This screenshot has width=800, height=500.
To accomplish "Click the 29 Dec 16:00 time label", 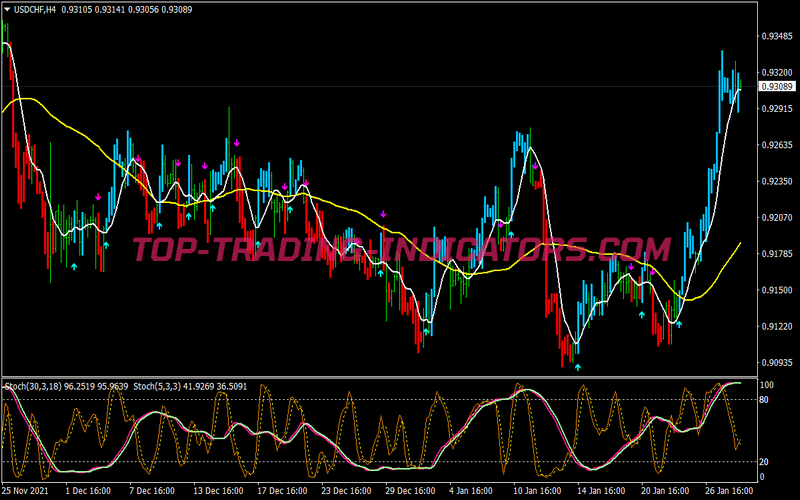I will (x=410, y=491).
